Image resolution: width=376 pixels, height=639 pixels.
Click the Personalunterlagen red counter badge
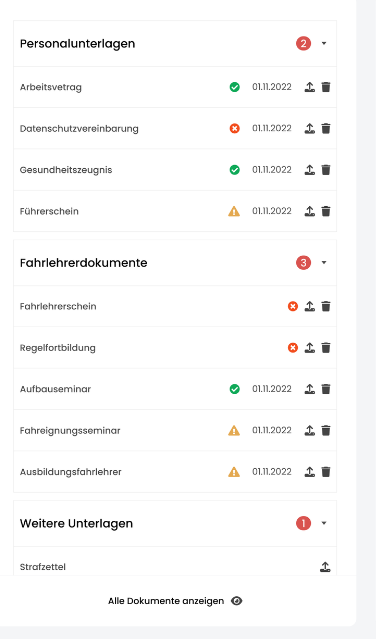[303, 43]
